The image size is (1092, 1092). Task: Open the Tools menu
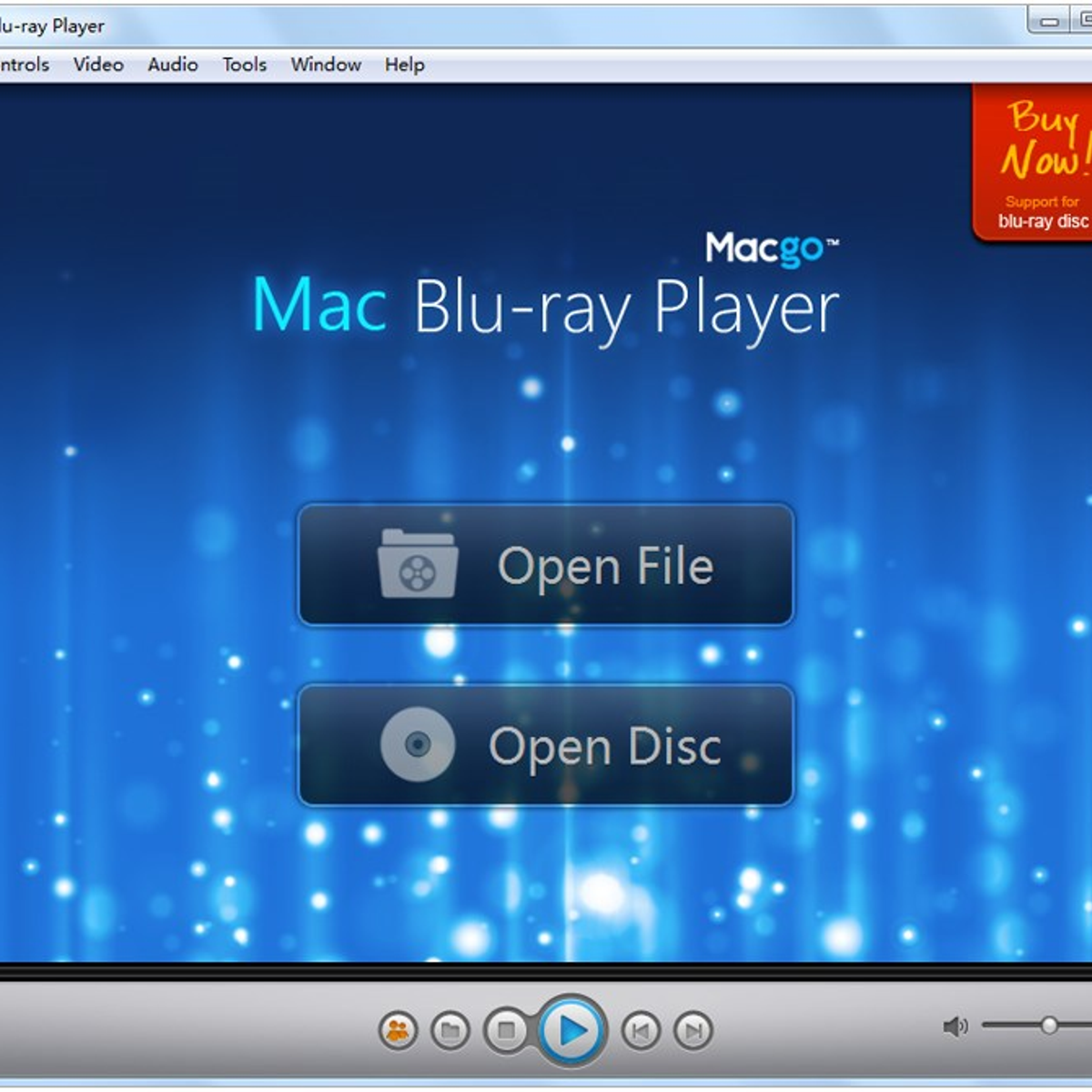[245, 65]
